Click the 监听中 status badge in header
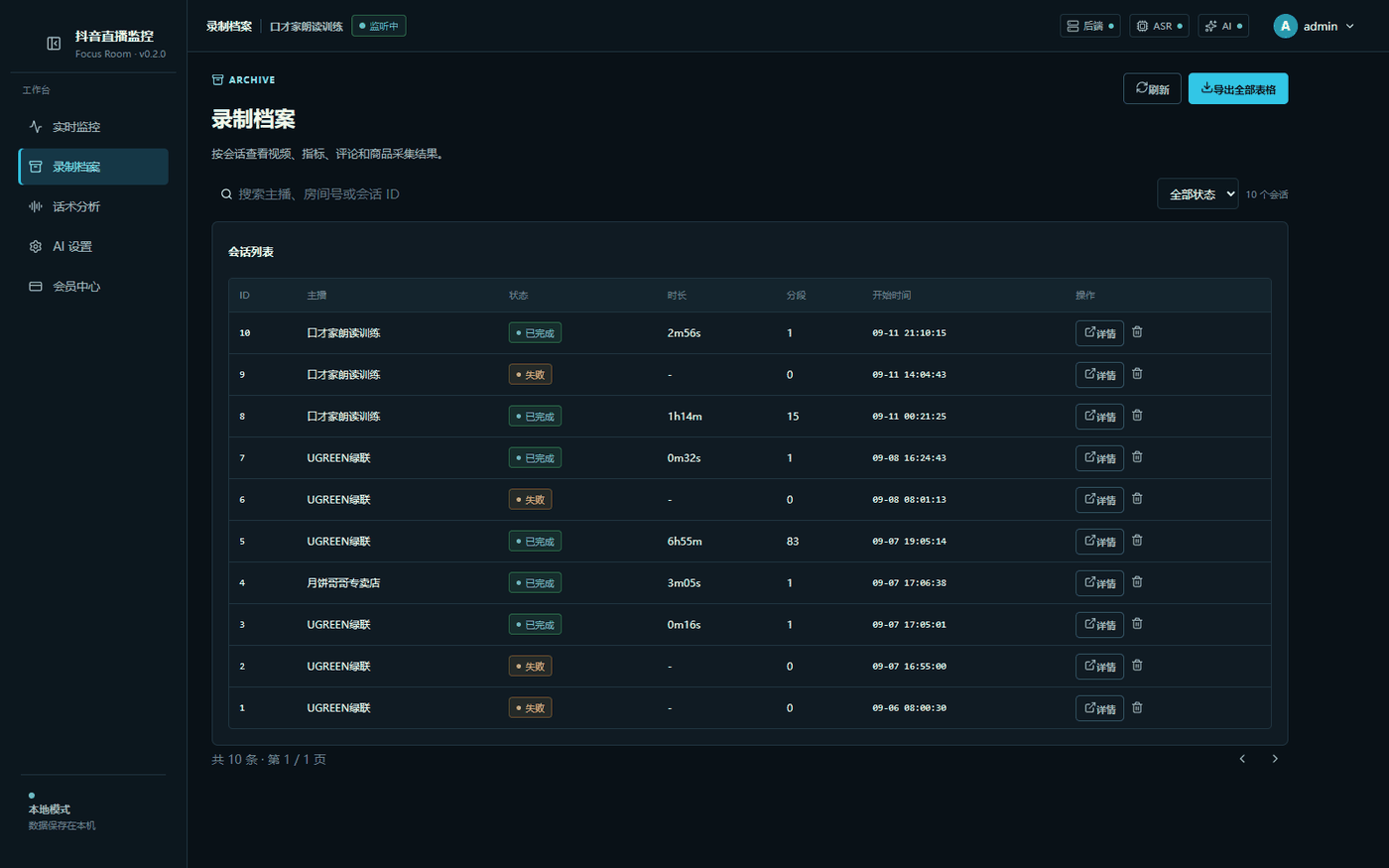 pos(379,26)
